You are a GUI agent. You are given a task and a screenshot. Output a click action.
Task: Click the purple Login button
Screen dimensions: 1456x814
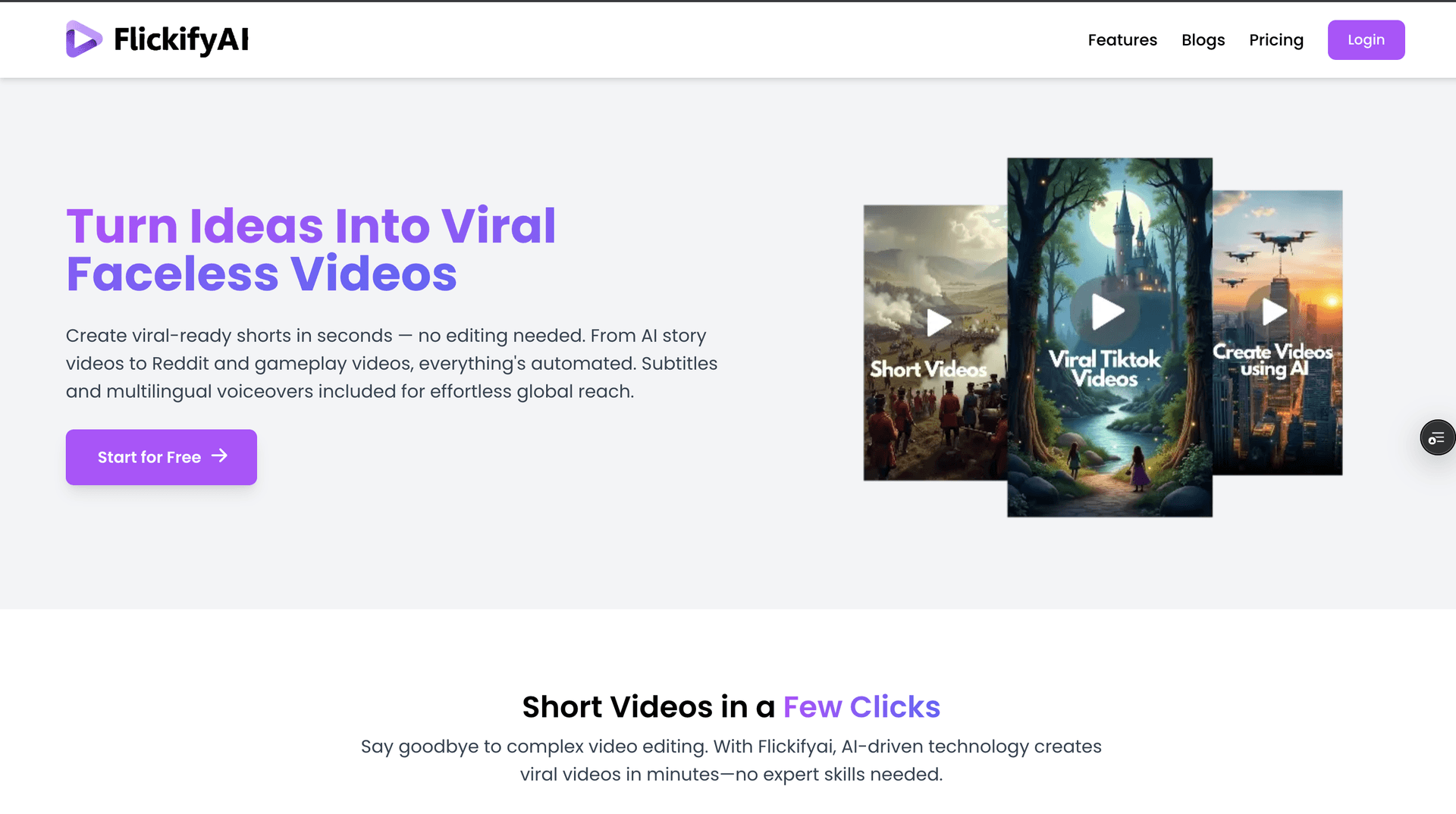1366,40
